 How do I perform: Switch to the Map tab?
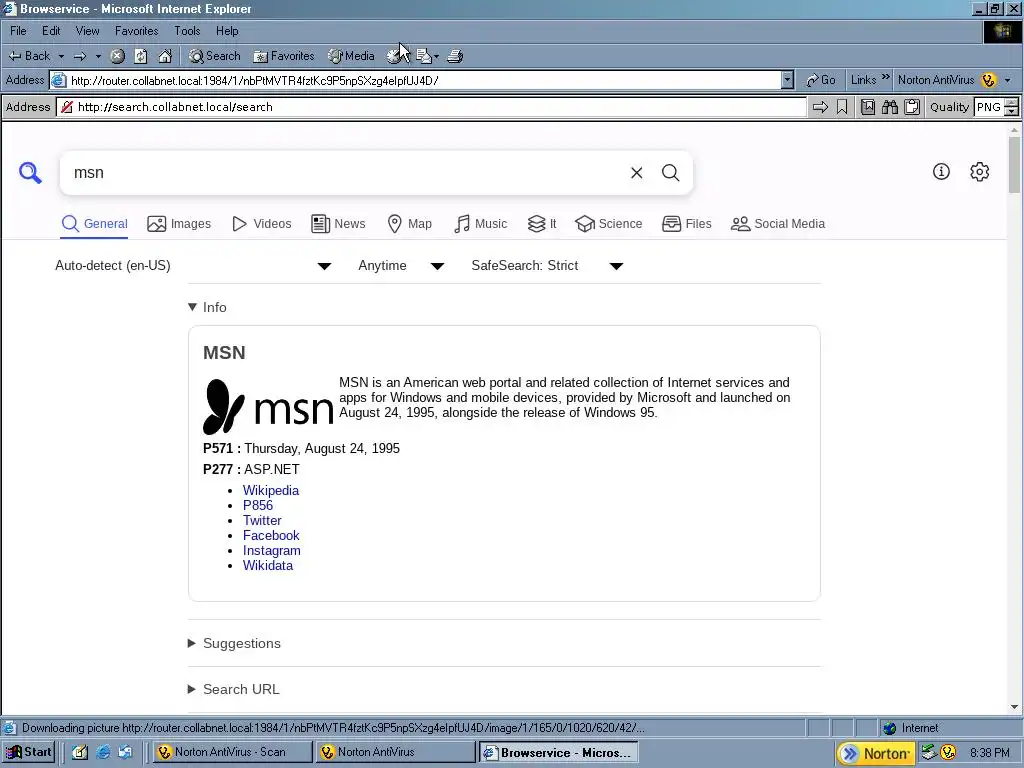(x=409, y=224)
